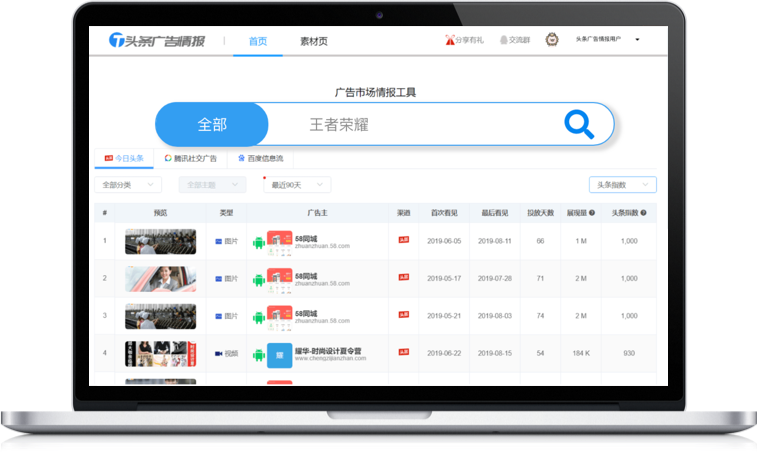Click 58同城 app icon in row 3

click(x=280, y=317)
